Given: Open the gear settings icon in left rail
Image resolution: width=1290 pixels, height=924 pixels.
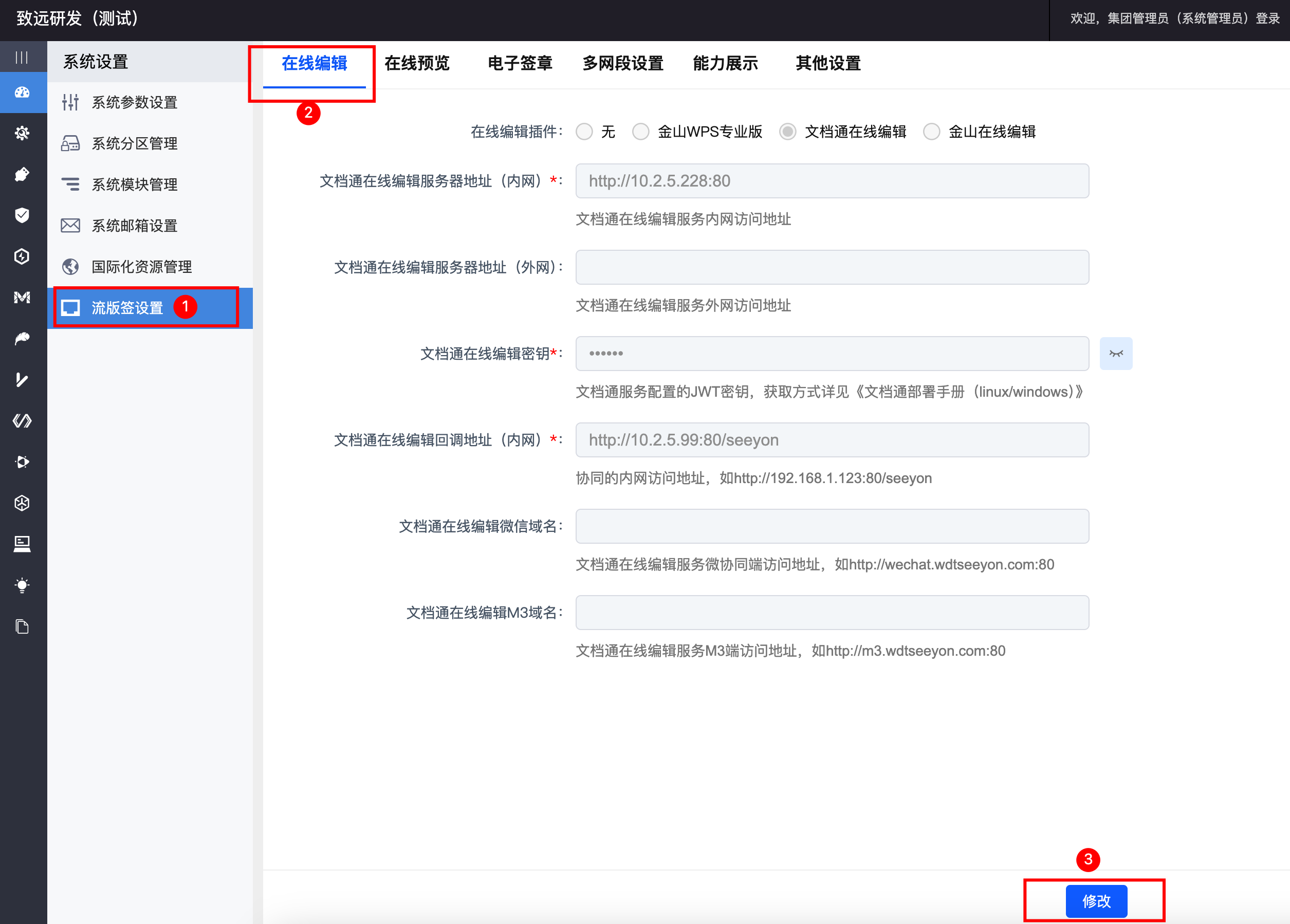Looking at the screenshot, I should click(x=22, y=133).
